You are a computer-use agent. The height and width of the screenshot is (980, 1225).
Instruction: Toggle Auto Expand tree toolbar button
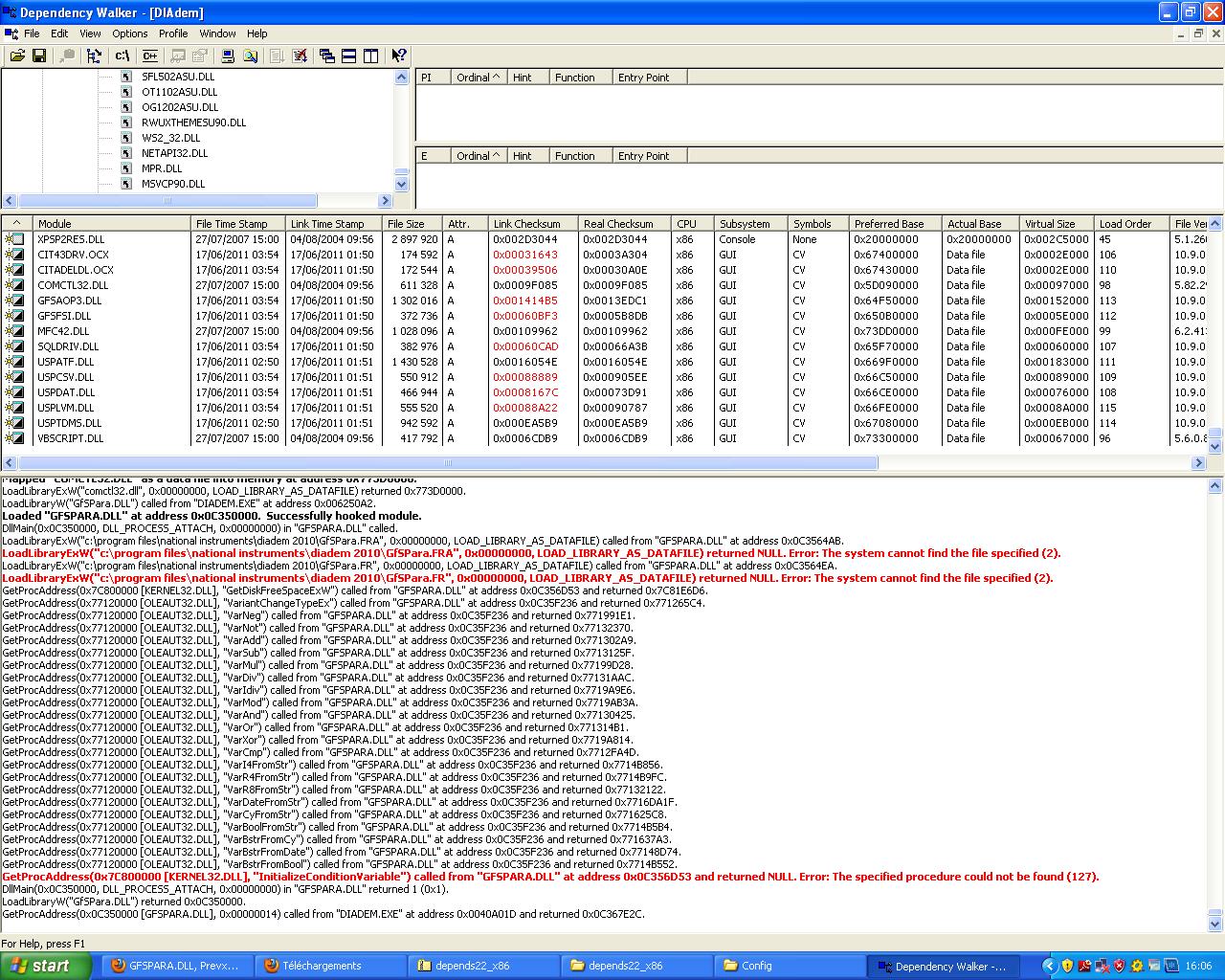point(95,56)
